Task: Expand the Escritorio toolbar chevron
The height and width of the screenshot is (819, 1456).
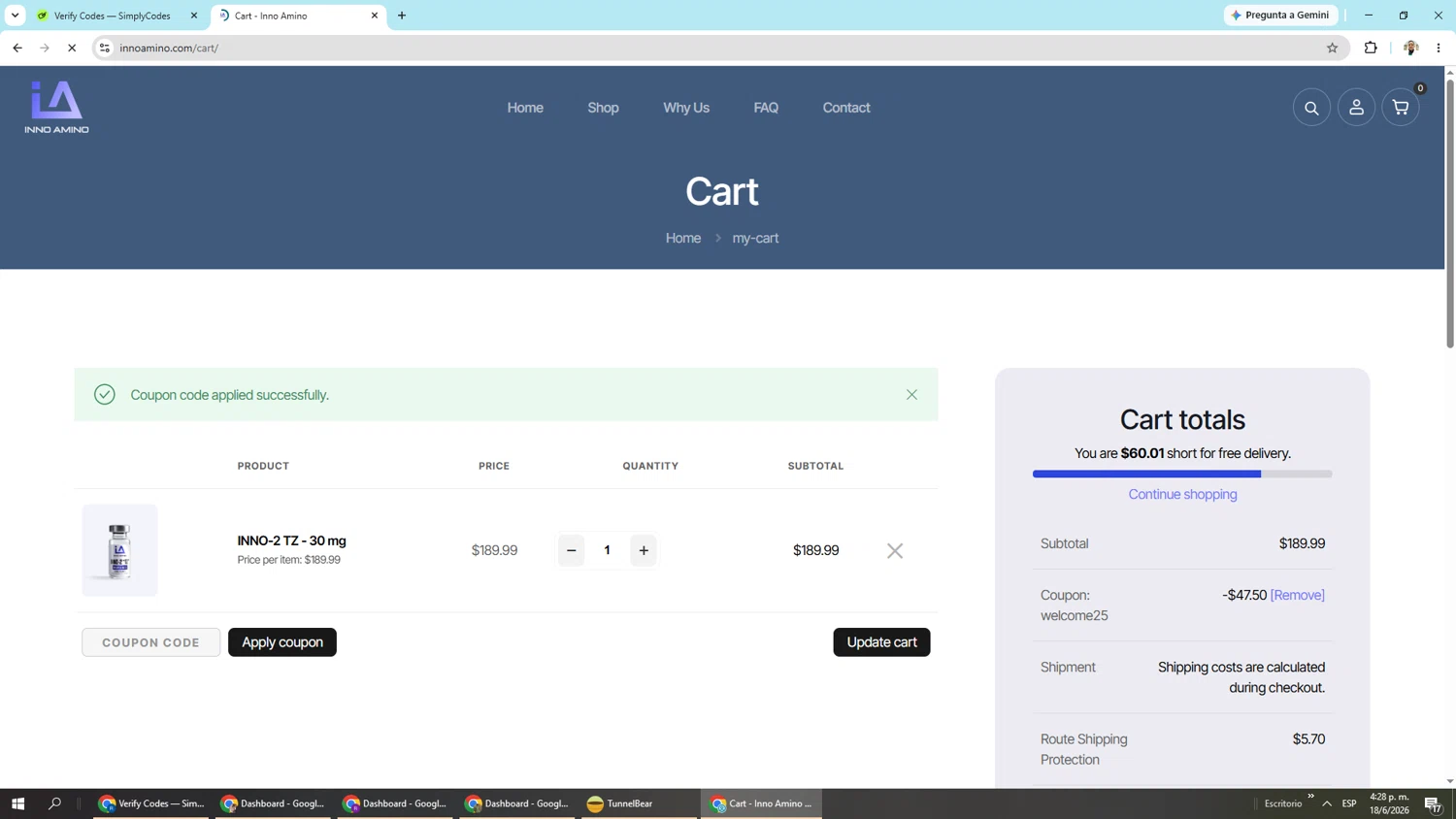Action: pos(1310,797)
